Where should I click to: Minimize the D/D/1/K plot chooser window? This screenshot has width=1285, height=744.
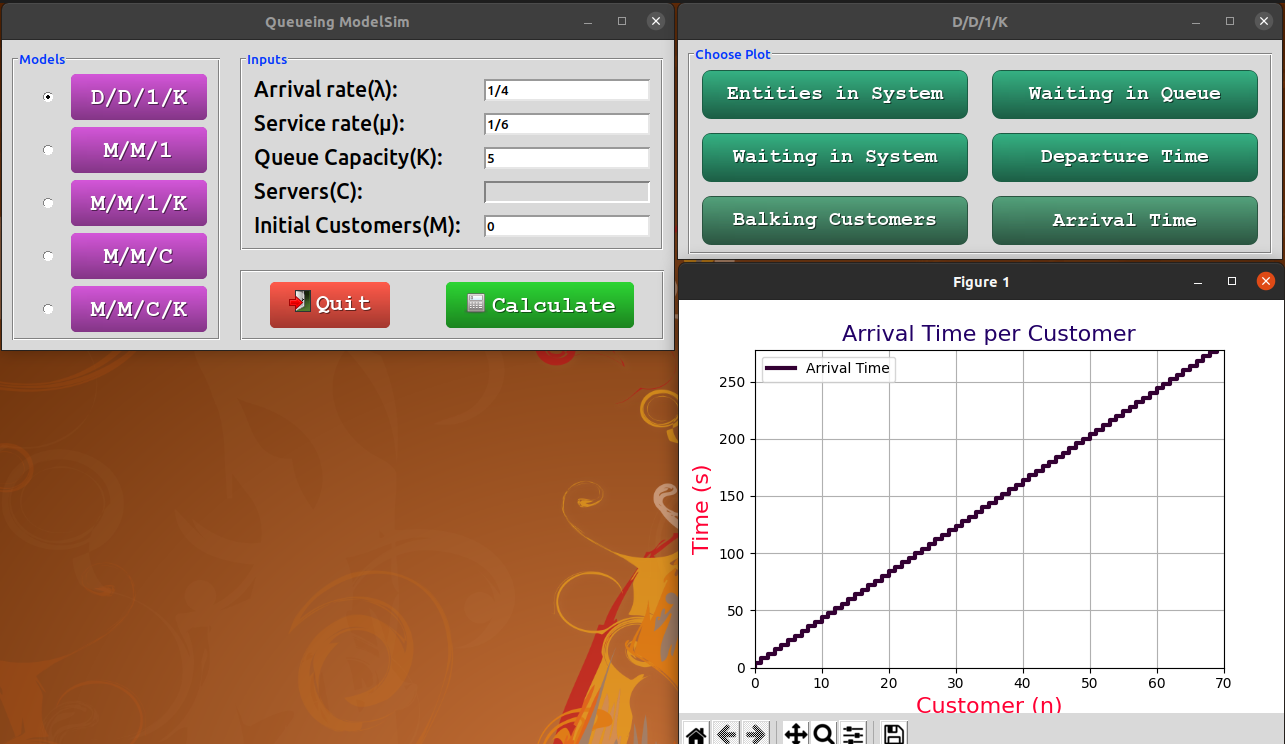1197,21
